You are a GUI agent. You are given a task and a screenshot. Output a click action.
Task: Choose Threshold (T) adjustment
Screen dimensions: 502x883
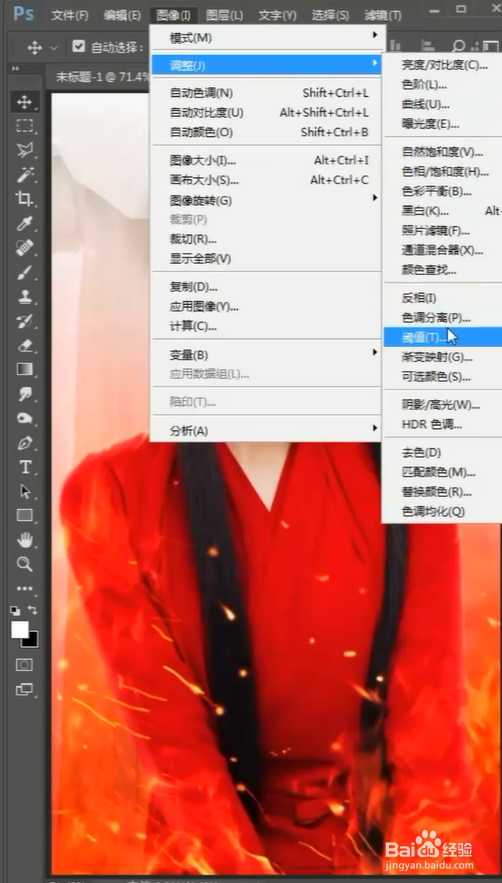(x=443, y=337)
